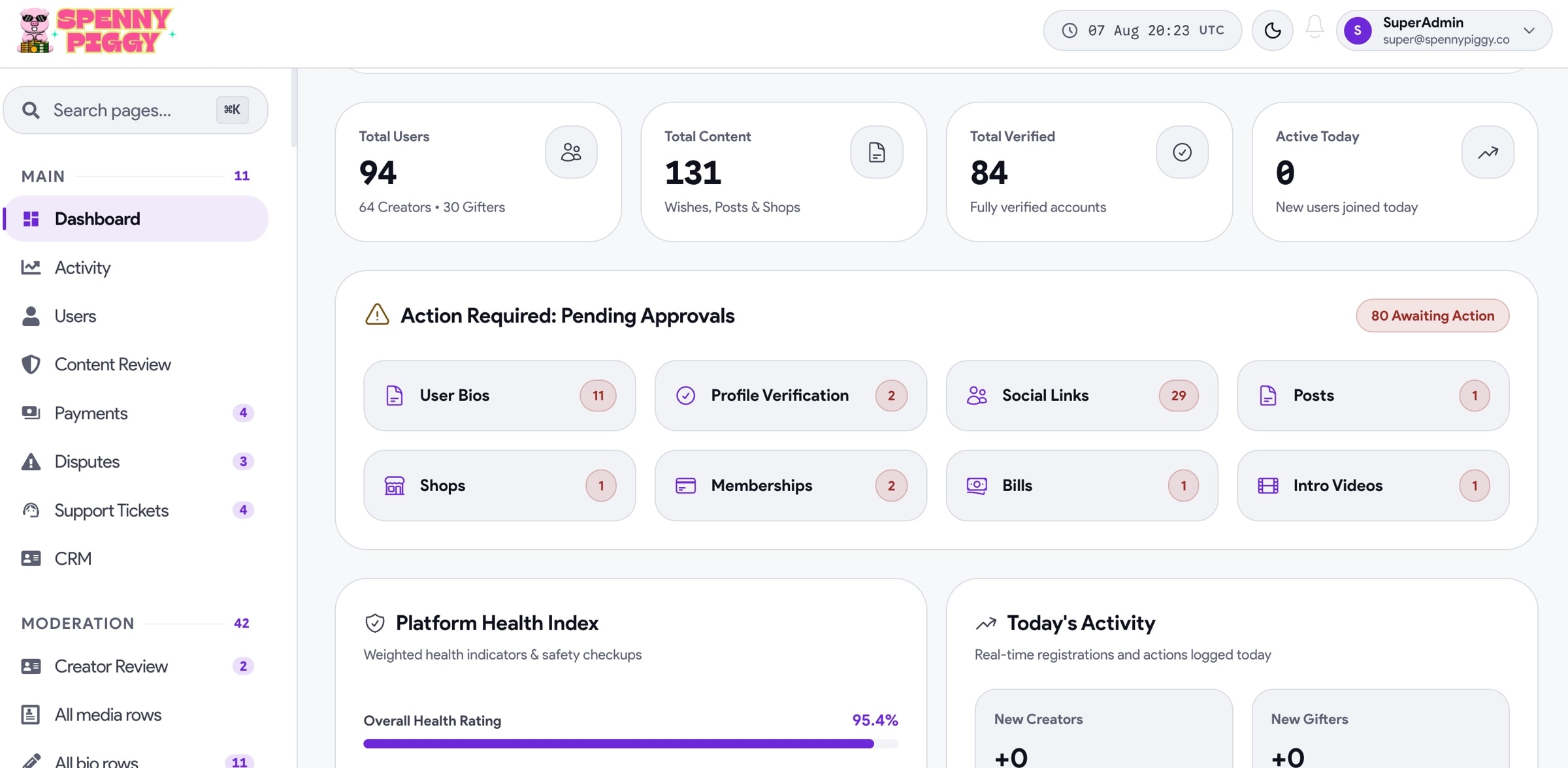Open Profile Verification pending approvals
The height and width of the screenshot is (768, 1568).
point(791,396)
